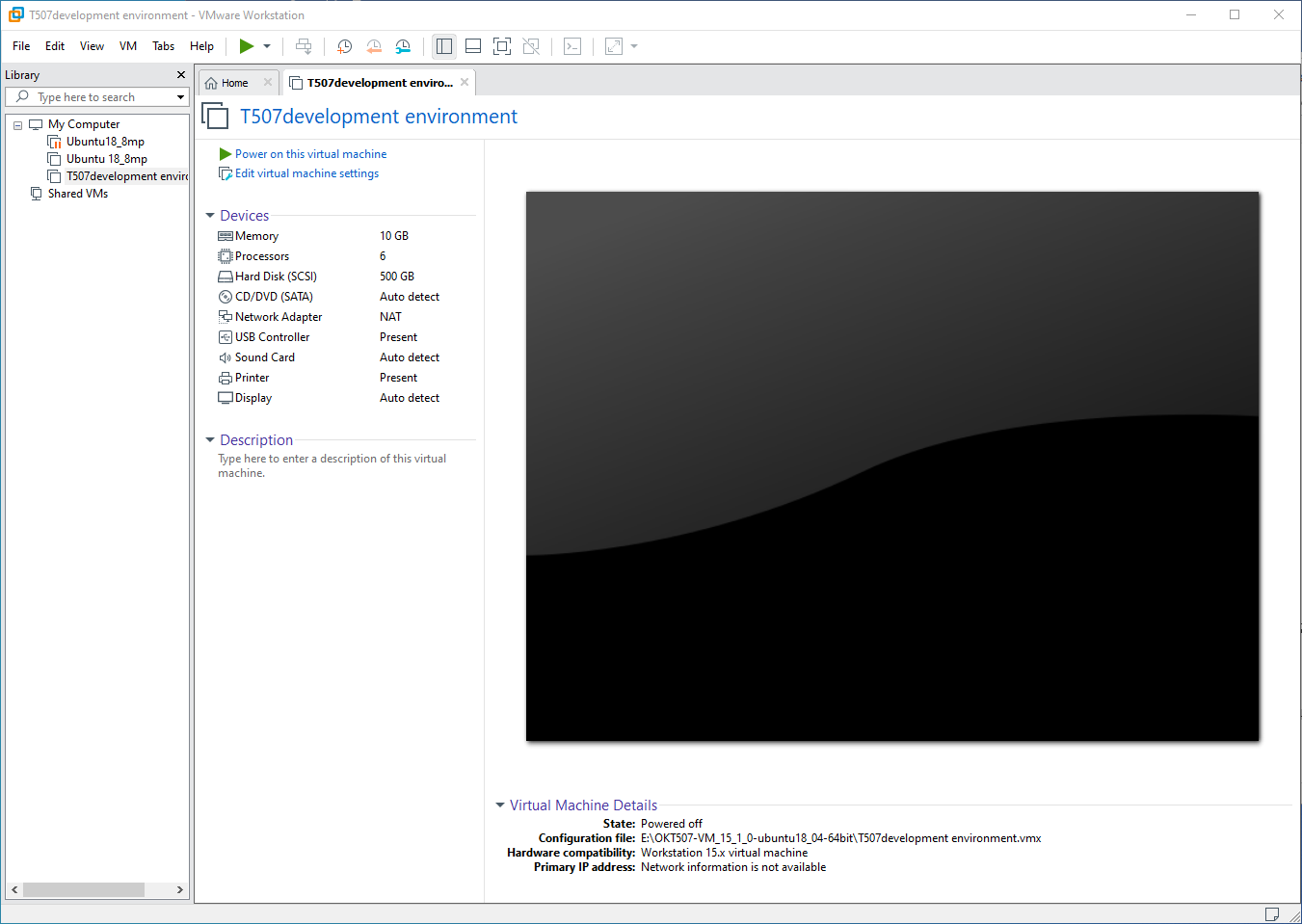Click Power on this virtual machine

pos(310,154)
